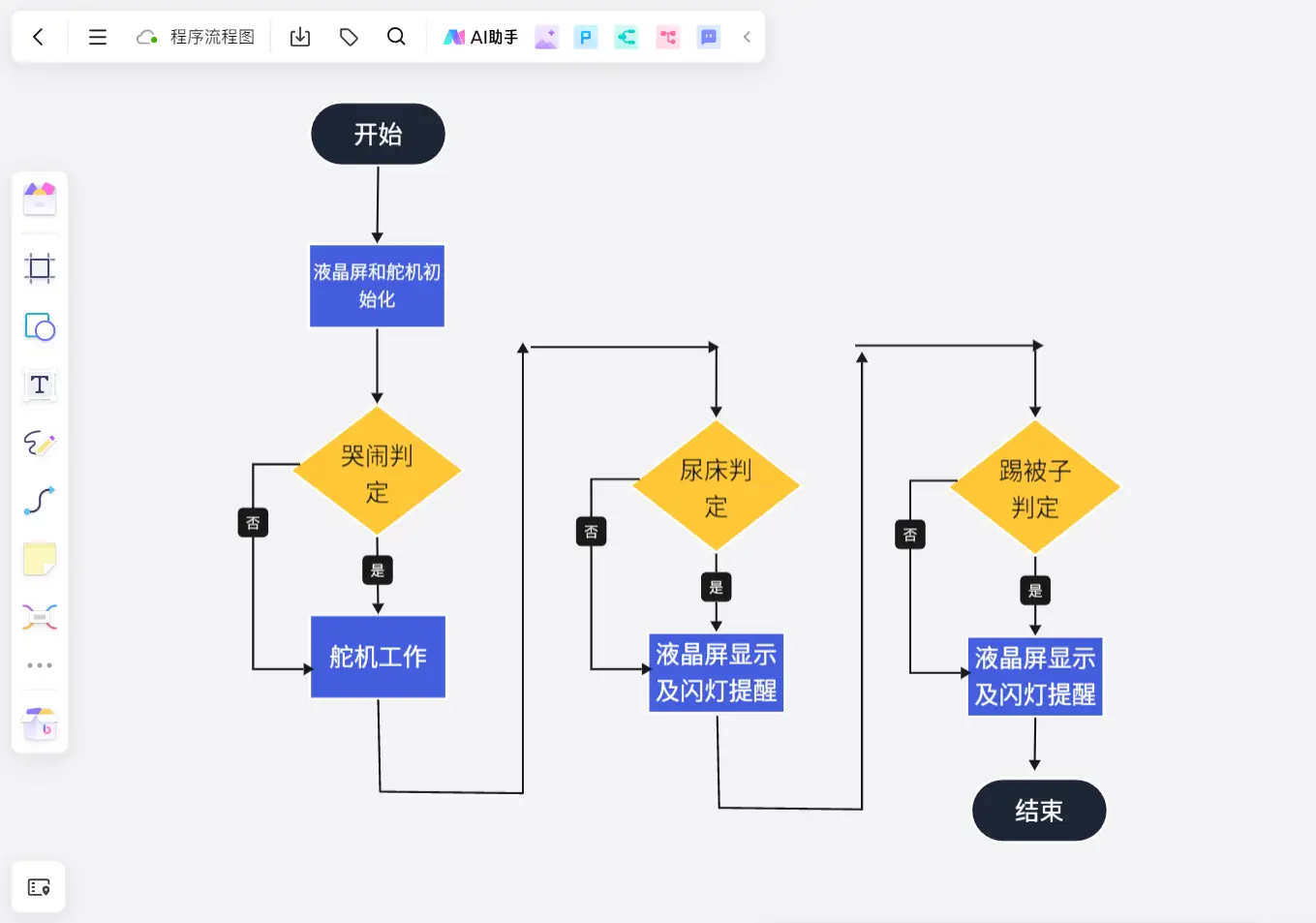Viewport: 1316px width, 923px height.
Task: Select the shape tool in sidebar
Action: [x=40, y=326]
